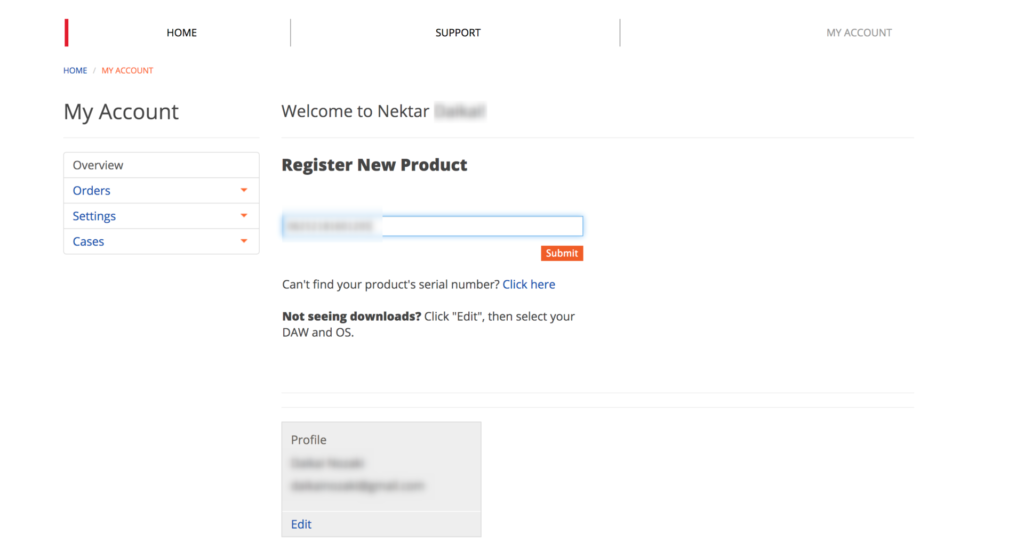Click the Register New Product heading

[x=374, y=165]
